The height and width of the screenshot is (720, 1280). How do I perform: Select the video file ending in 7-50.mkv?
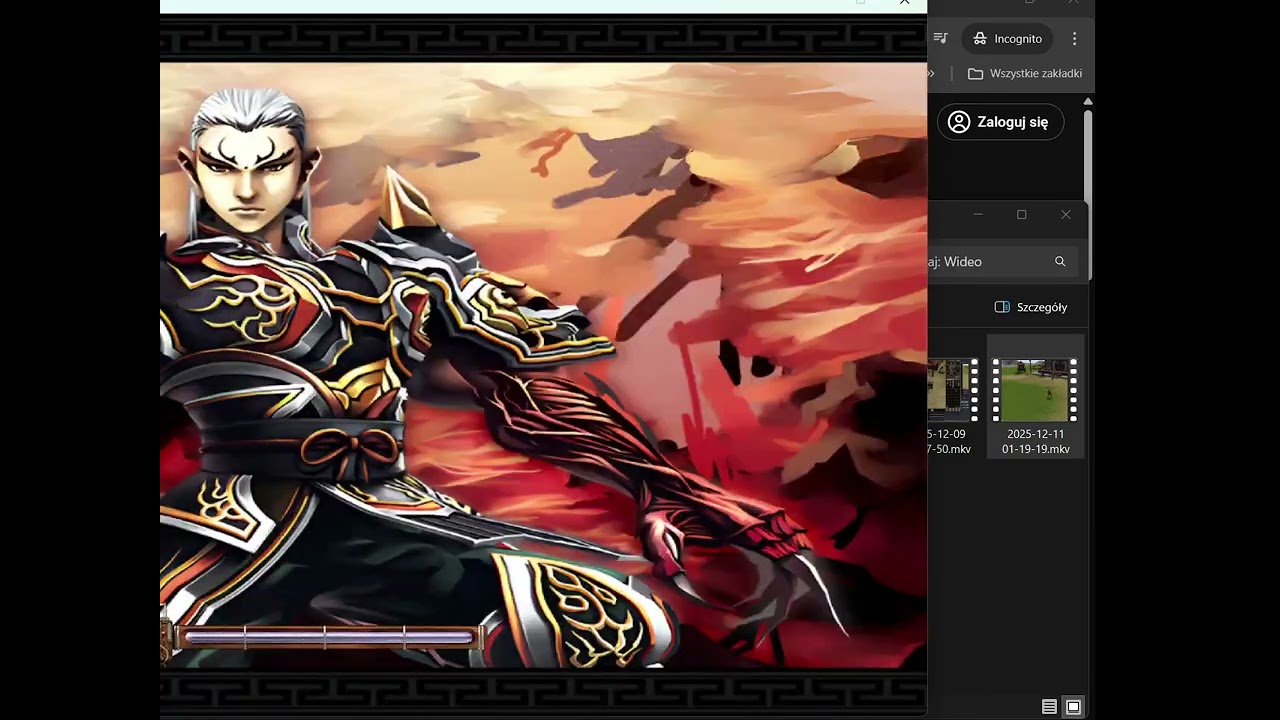tap(953, 396)
